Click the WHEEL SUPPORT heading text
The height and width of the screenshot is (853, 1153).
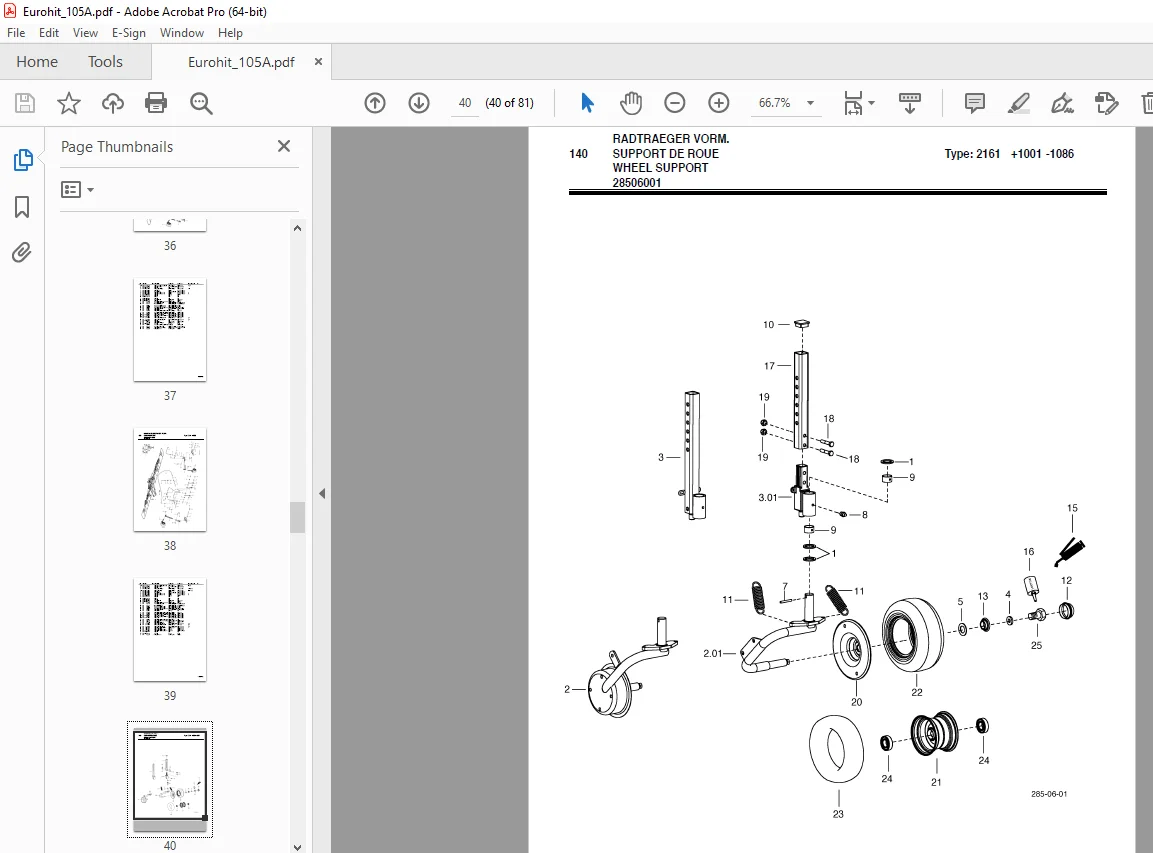click(x=660, y=168)
